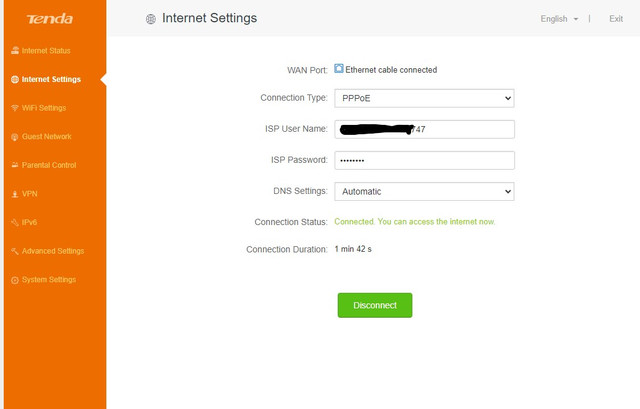Go to Internet Settings menu item
The image size is (640, 409).
coord(51,79)
